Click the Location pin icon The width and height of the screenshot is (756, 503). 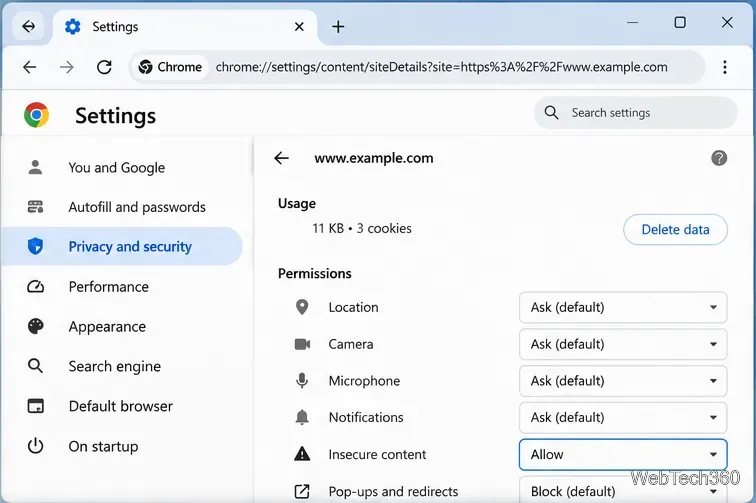302,307
